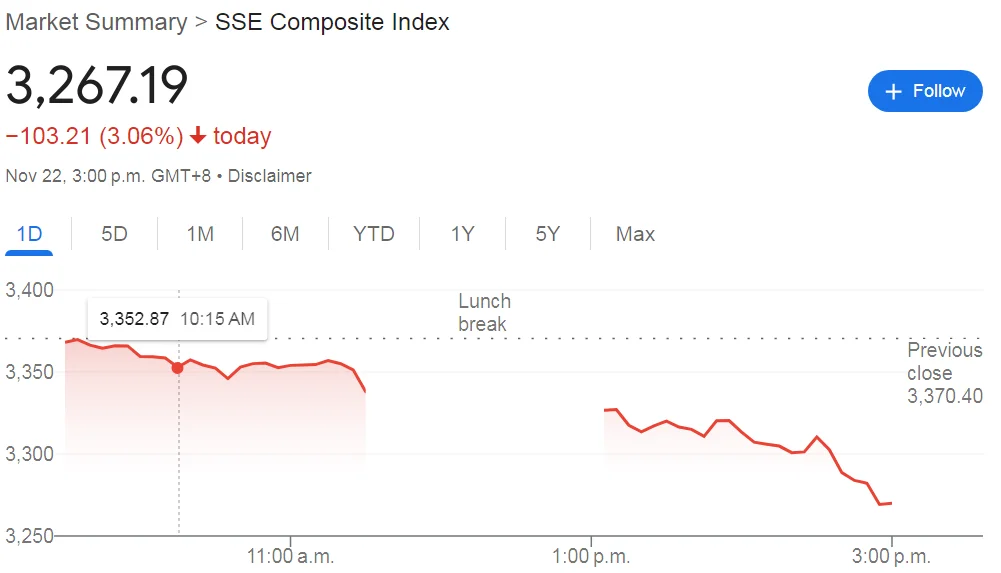Click the red down arrow icon
Screen dimensions: 1001x573
198,135
